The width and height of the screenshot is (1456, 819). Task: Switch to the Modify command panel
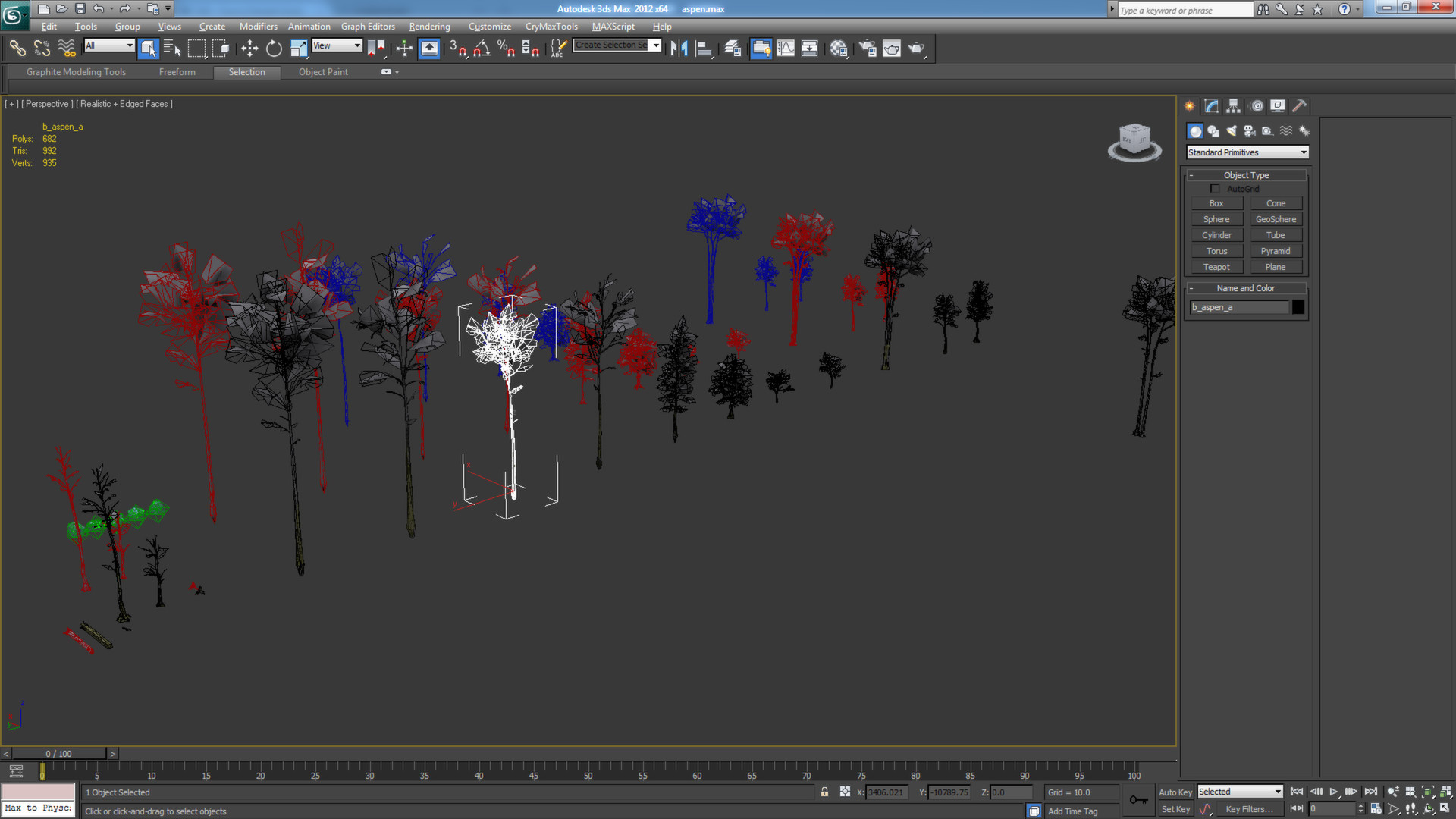(x=1210, y=105)
